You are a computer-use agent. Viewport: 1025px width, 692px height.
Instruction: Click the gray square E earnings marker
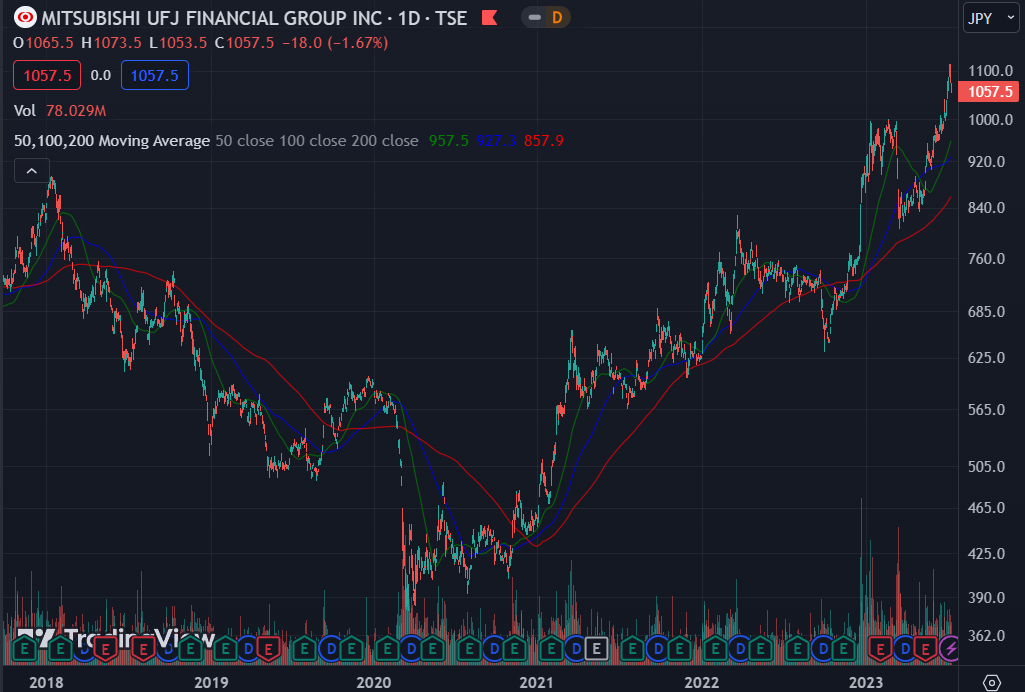[596, 649]
